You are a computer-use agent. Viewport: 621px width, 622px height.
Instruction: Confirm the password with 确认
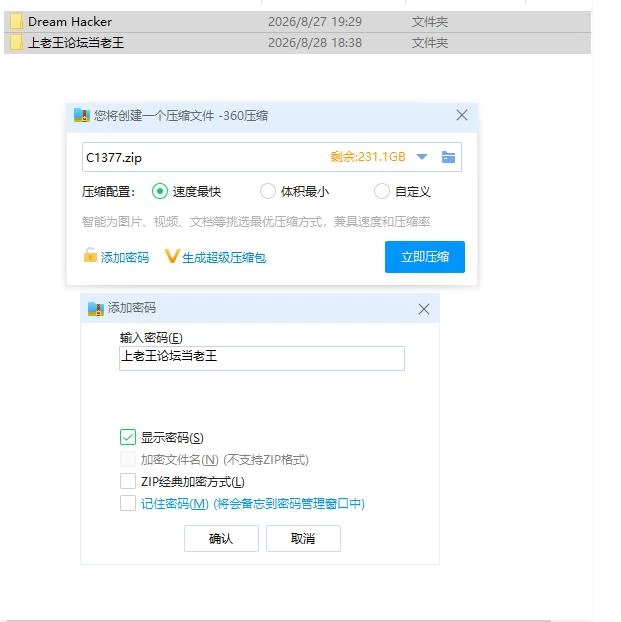[221, 538]
